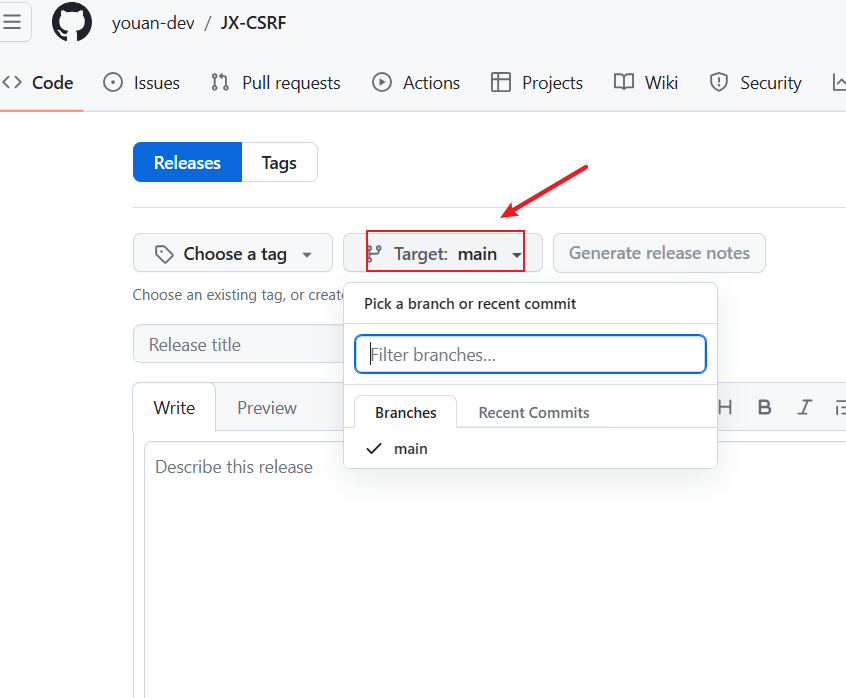Click the Filter branches input field
This screenshot has height=698, width=846.
tap(530, 354)
